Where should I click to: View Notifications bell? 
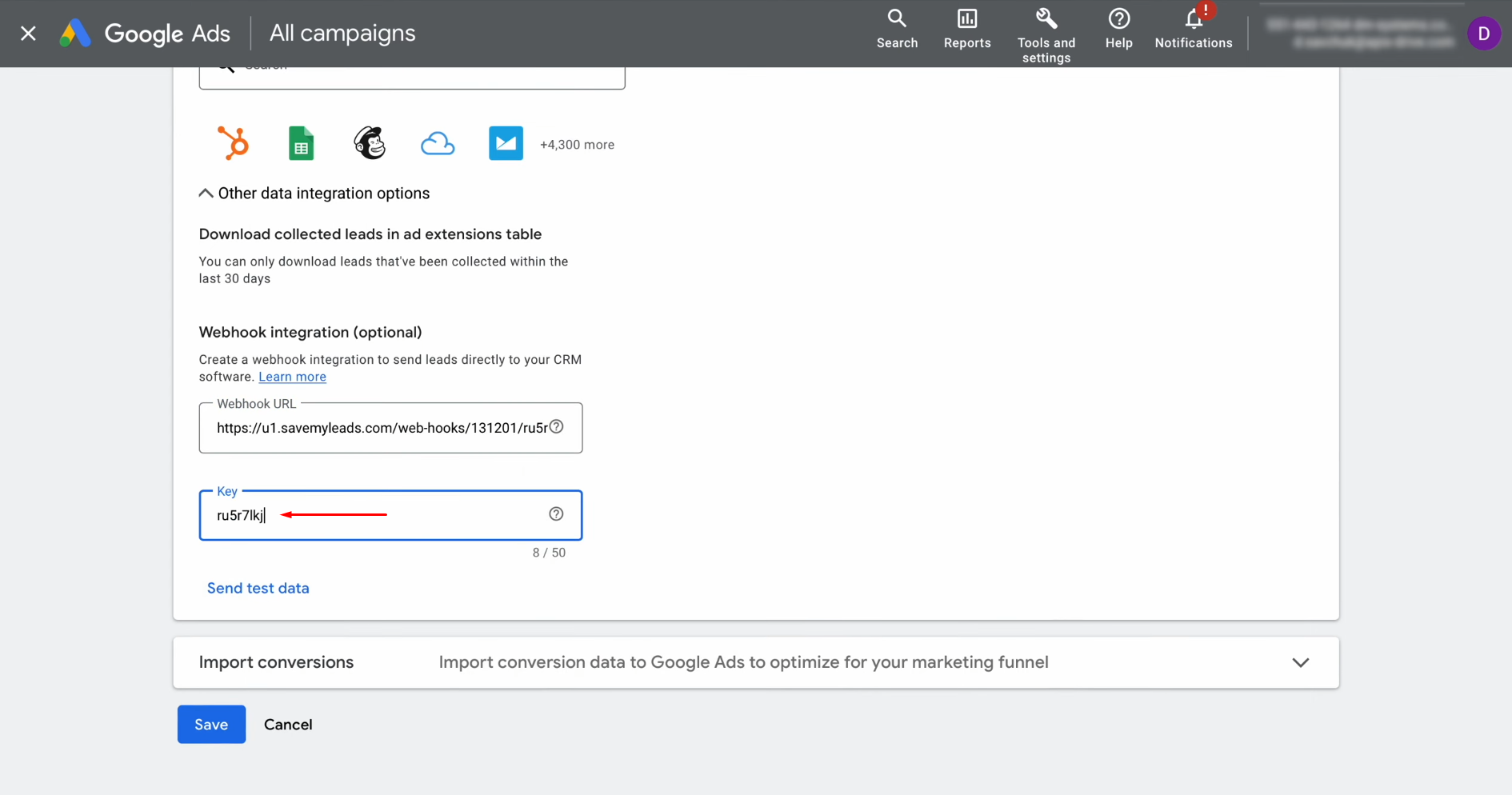tap(1194, 29)
